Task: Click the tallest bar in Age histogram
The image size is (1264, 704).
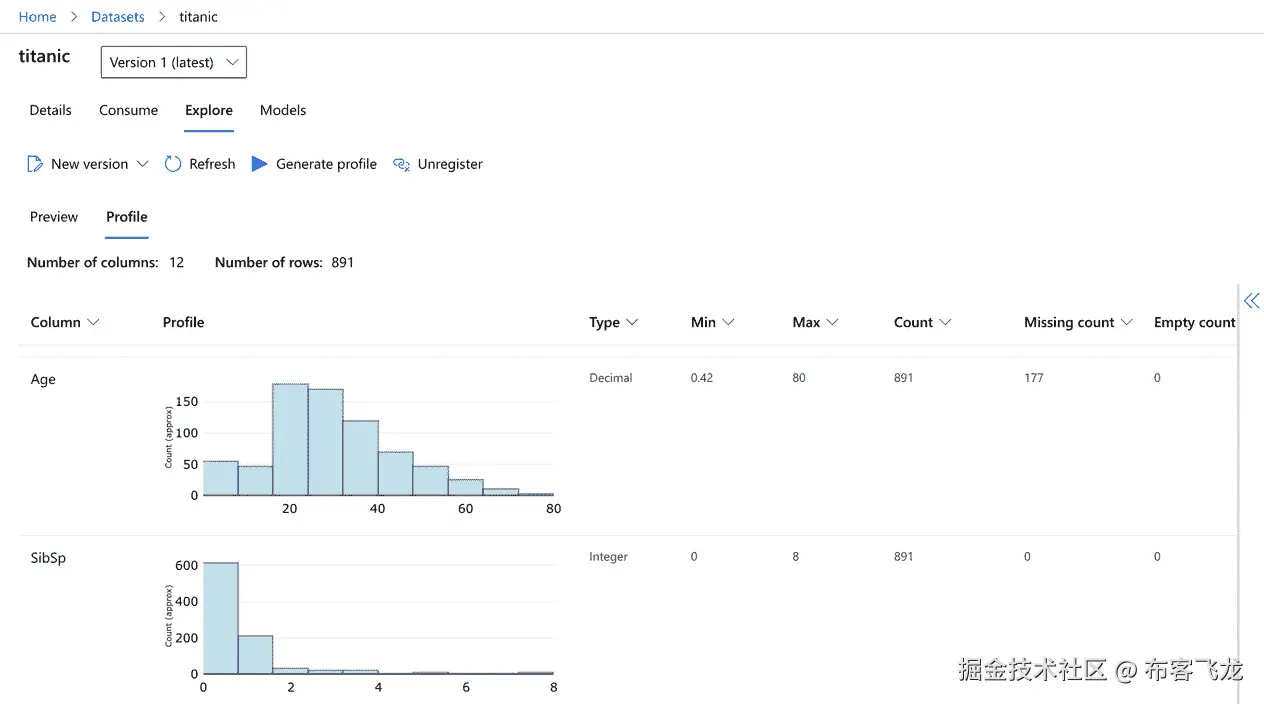Action: click(290, 440)
